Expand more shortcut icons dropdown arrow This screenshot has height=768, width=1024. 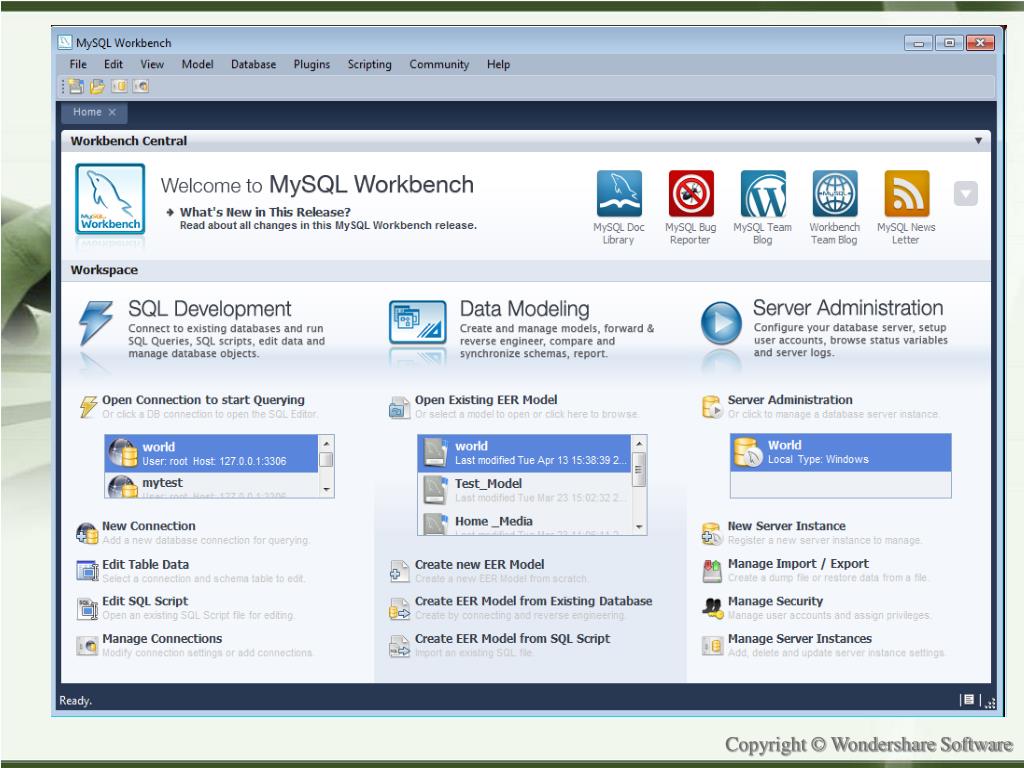pyautogui.click(x=966, y=193)
